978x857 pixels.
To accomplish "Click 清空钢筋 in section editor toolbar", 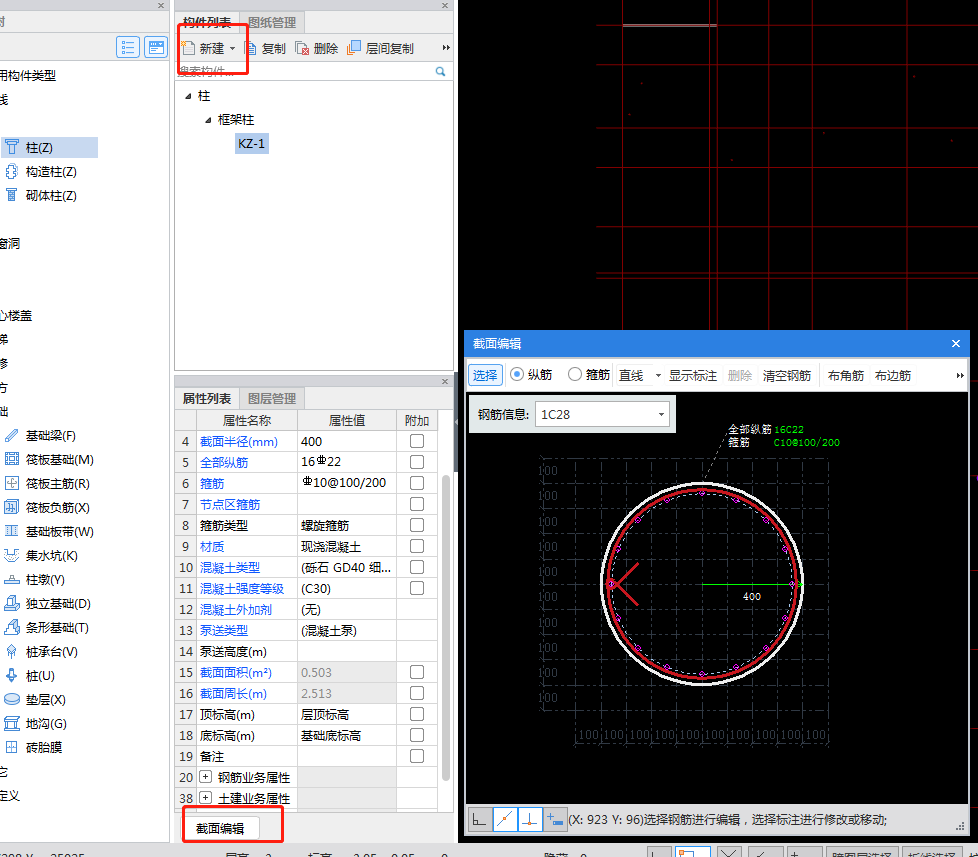I will [787, 375].
